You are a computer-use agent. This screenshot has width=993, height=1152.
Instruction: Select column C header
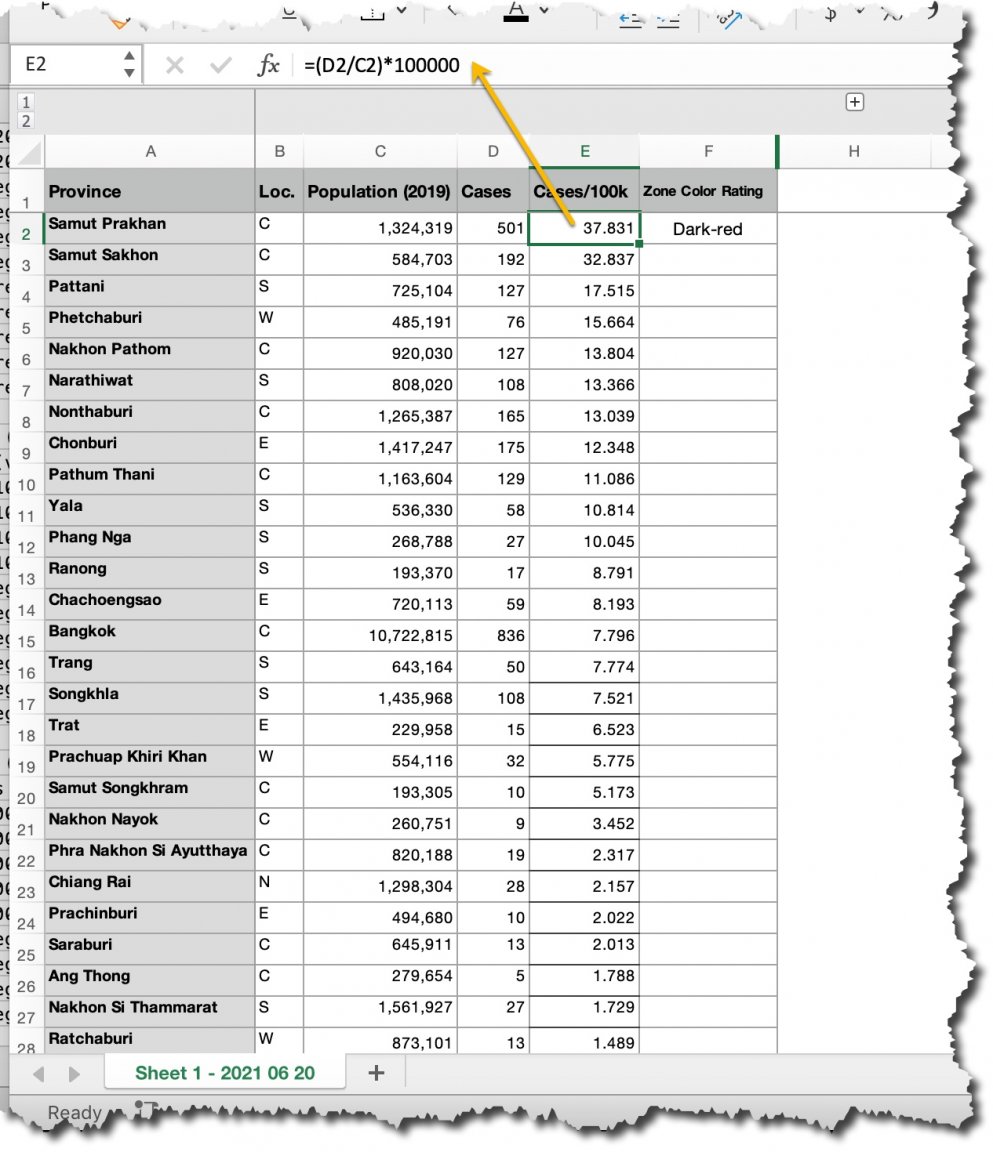pos(380,151)
